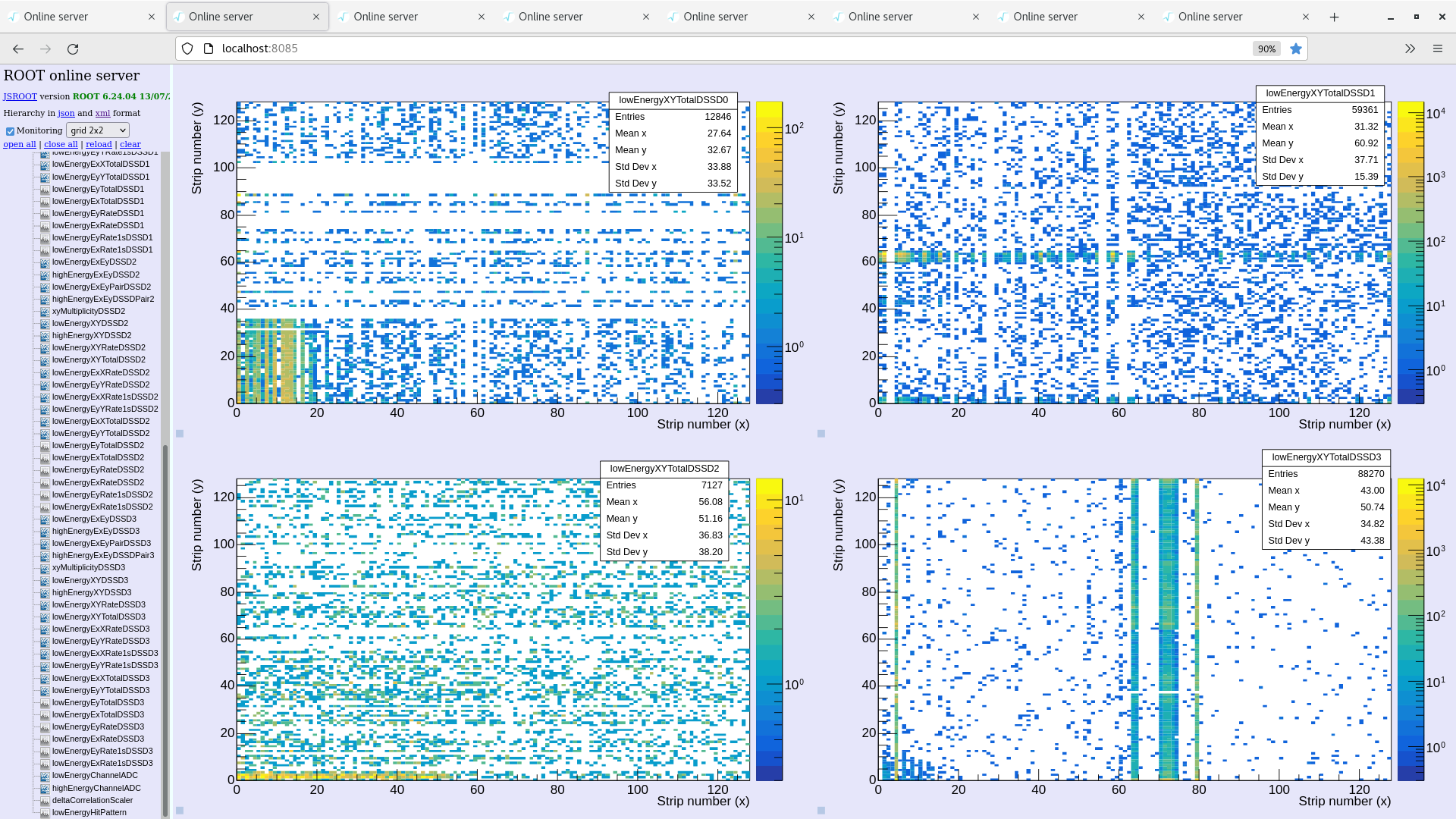The width and height of the screenshot is (1456, 819).
Task: Click the forward navigation arrow
Action: [x=45, y=48]
